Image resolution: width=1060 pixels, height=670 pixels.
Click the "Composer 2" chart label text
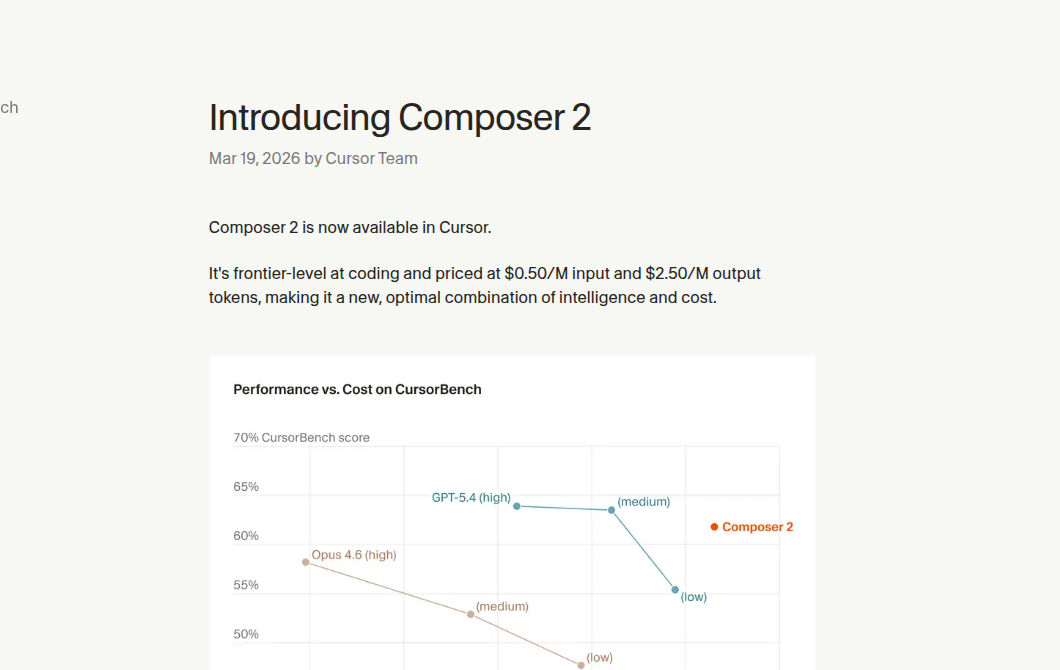tap(757, 527)
